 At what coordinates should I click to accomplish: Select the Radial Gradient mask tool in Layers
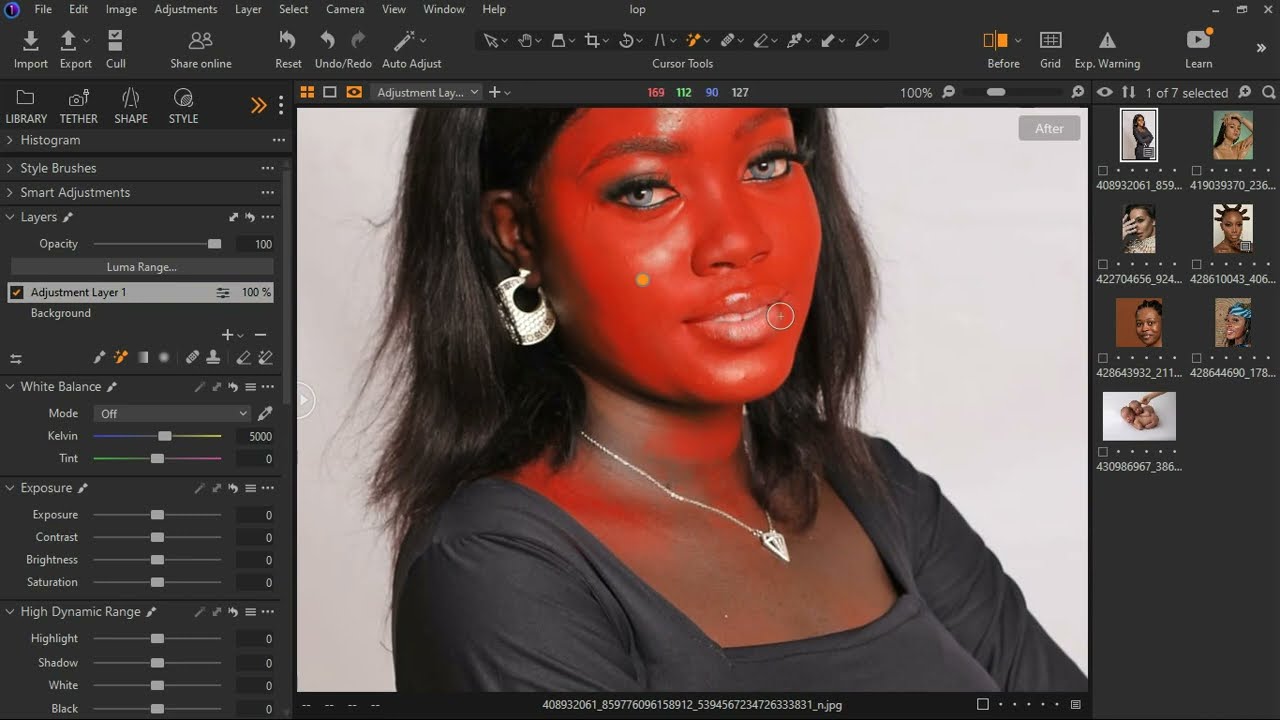164,357
